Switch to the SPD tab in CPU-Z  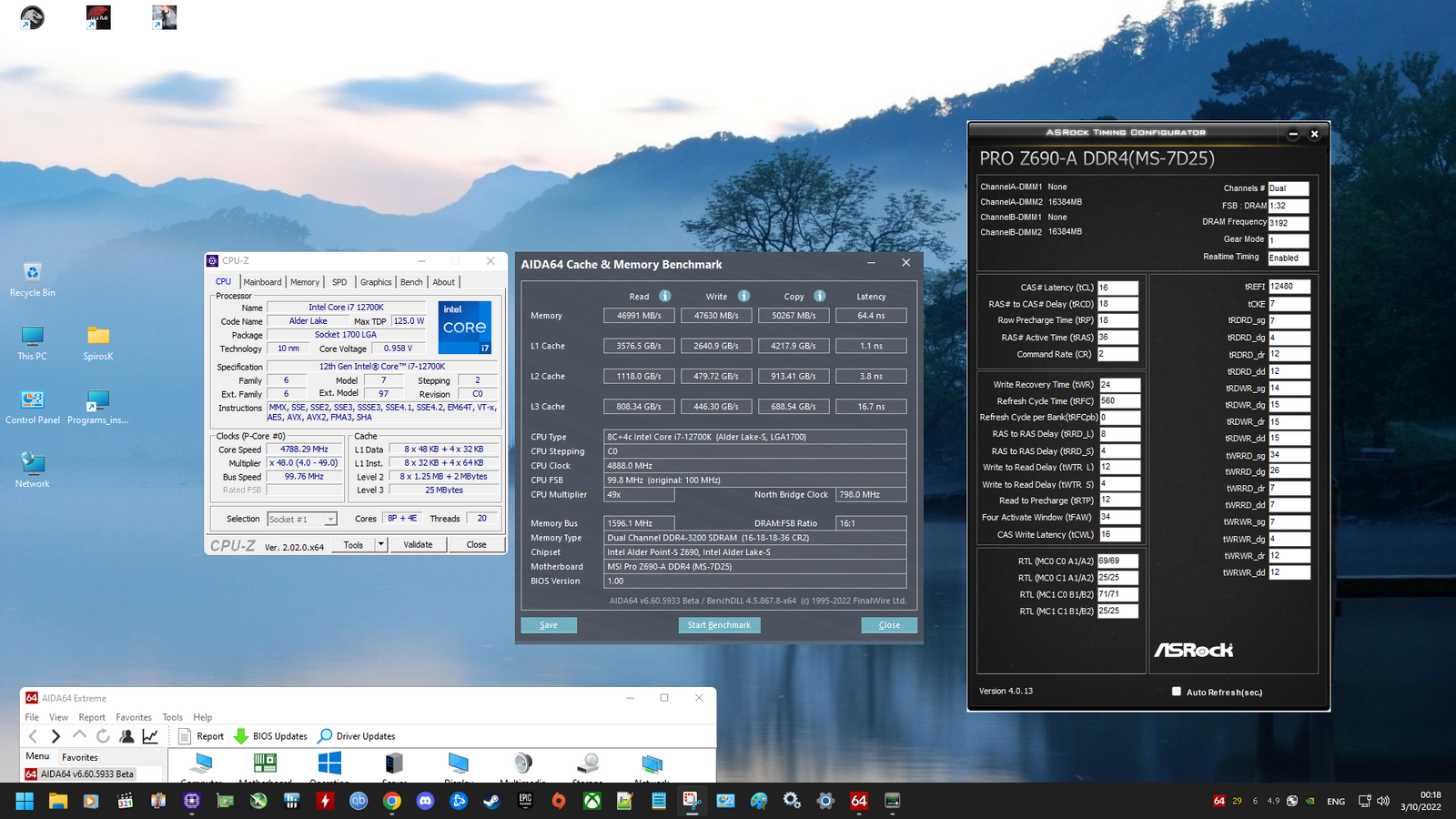(339, 282)
